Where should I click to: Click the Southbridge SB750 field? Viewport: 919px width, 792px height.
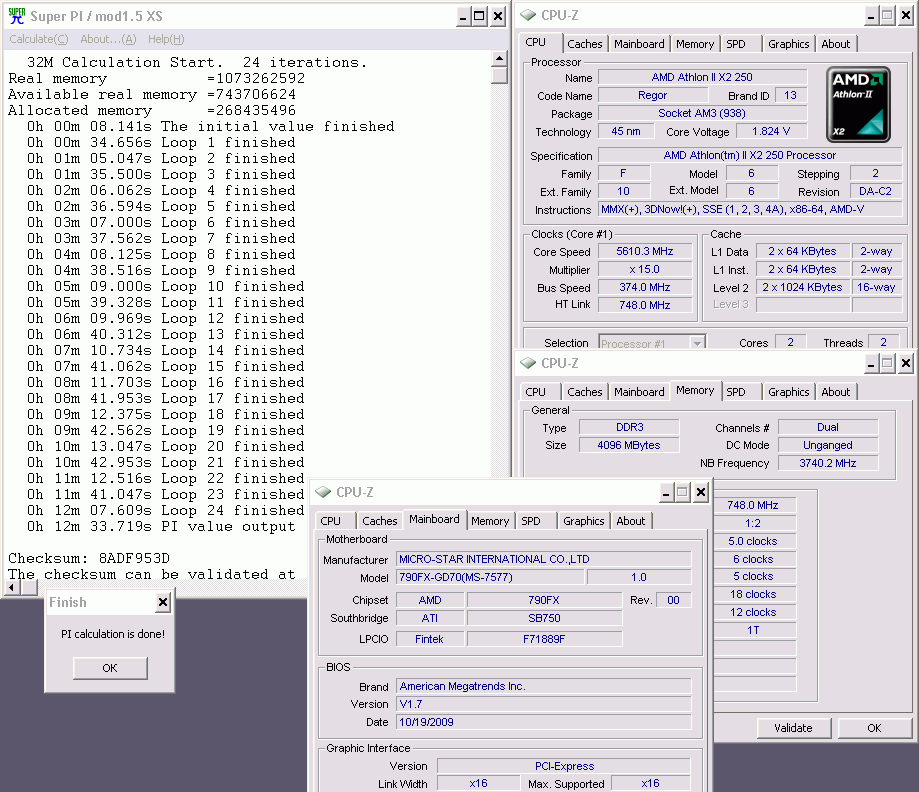coord(544,618)
